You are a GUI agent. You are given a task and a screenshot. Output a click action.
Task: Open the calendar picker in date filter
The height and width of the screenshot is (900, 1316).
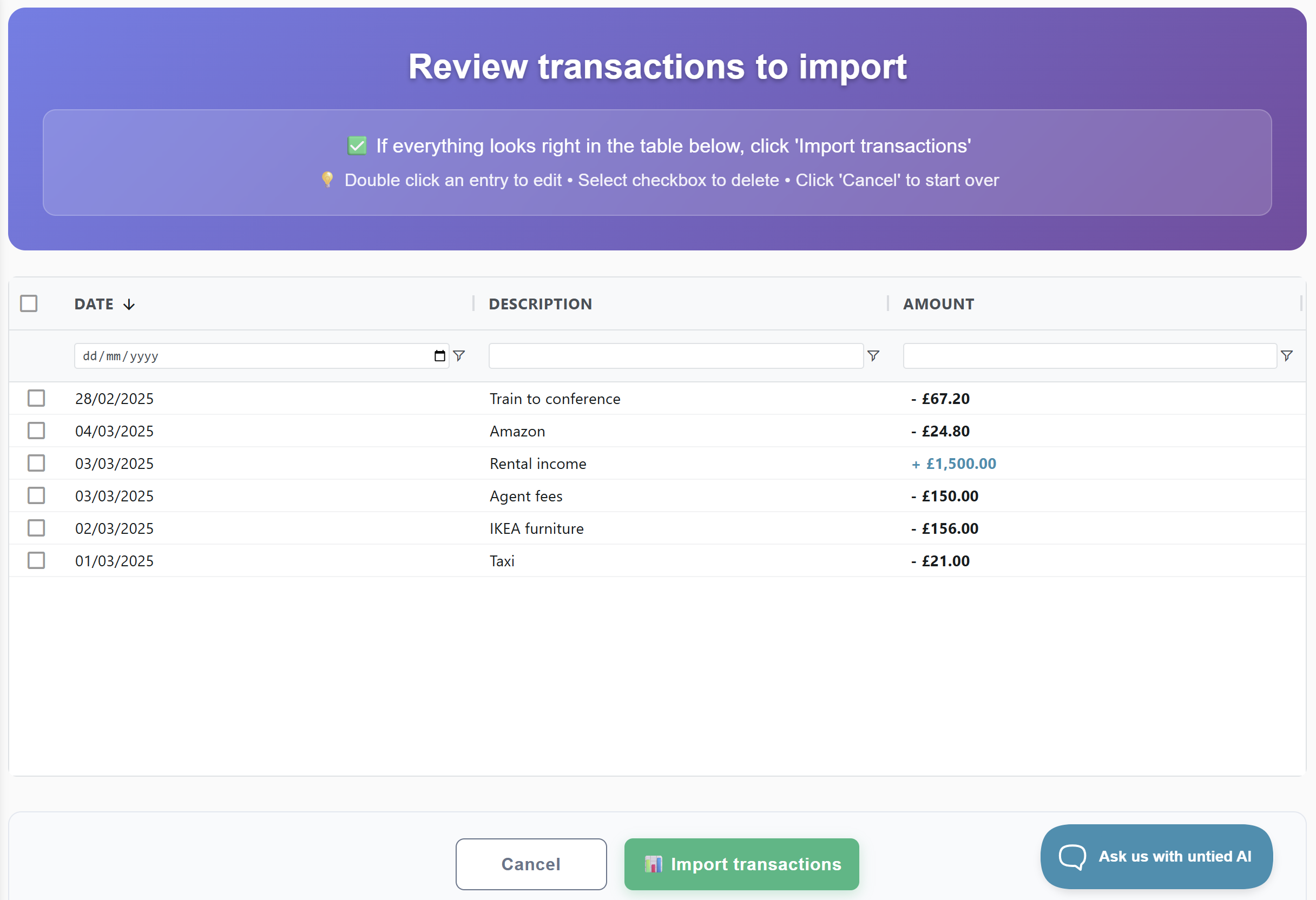point(439,355)
